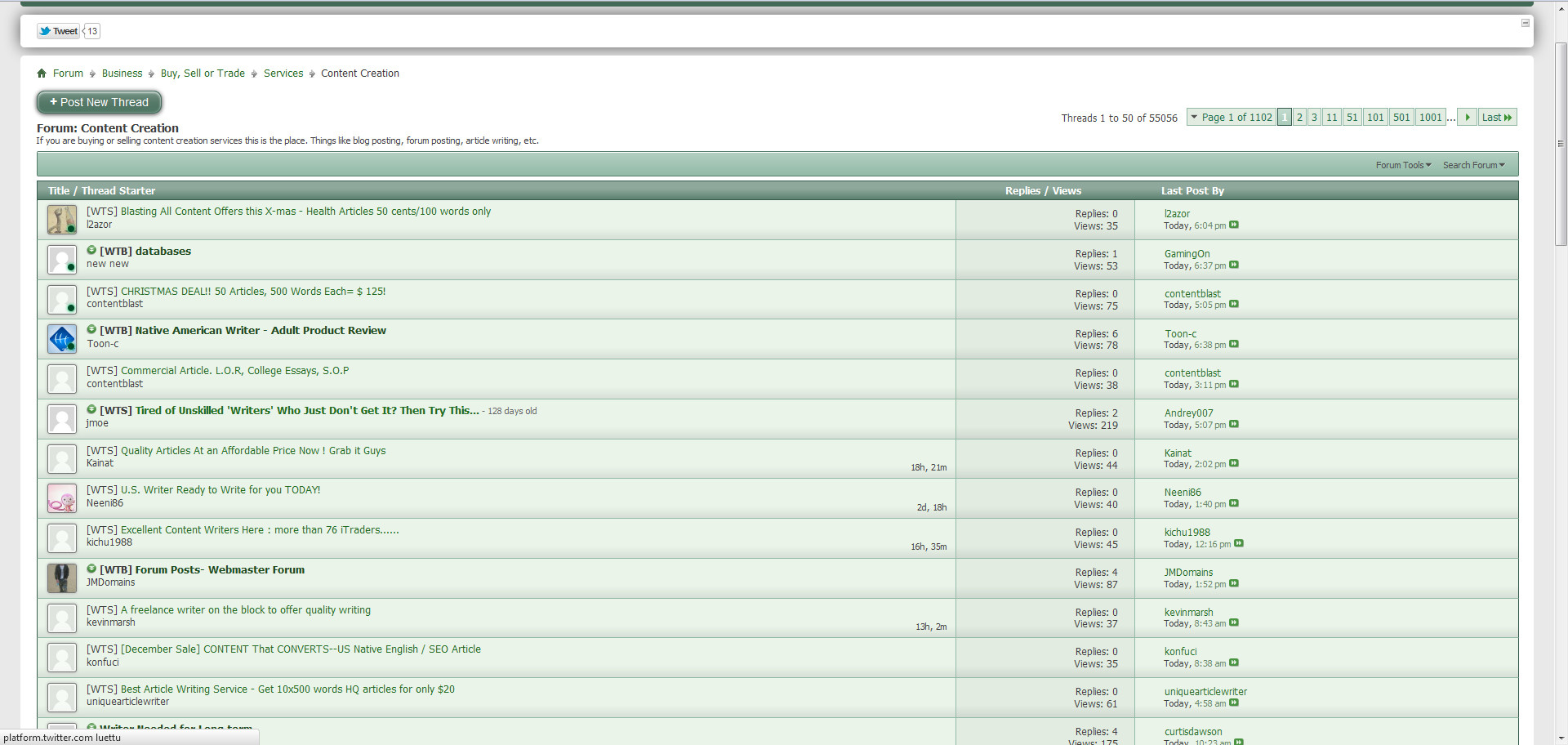The image size is (1568, 745).
Task: Go to page 3 of threads
Action: pos(1314,117)
